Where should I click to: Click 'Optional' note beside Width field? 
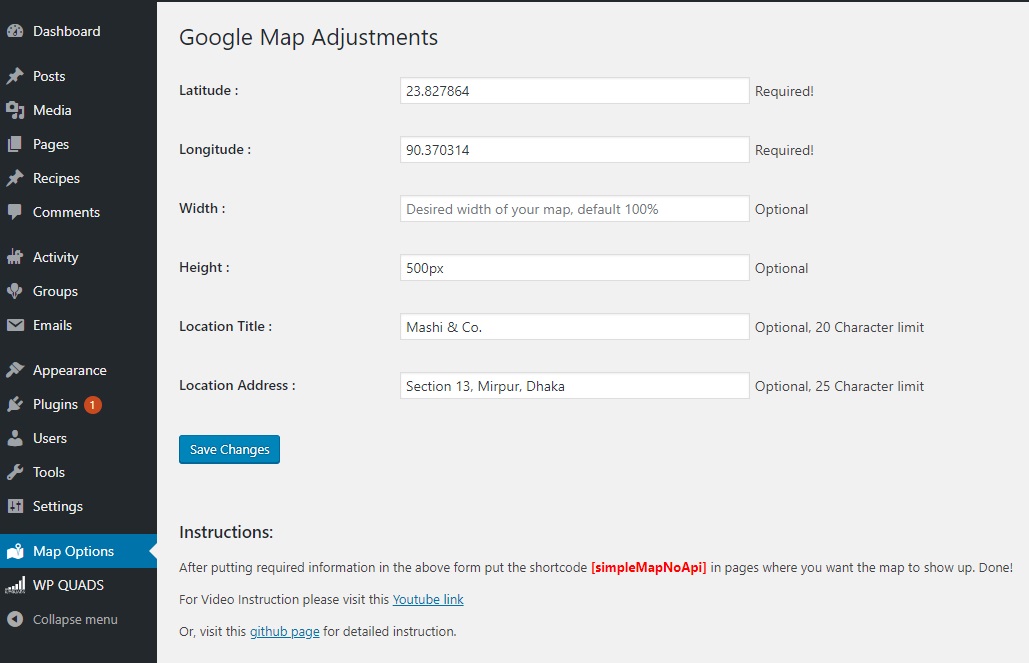pos(781,209)
